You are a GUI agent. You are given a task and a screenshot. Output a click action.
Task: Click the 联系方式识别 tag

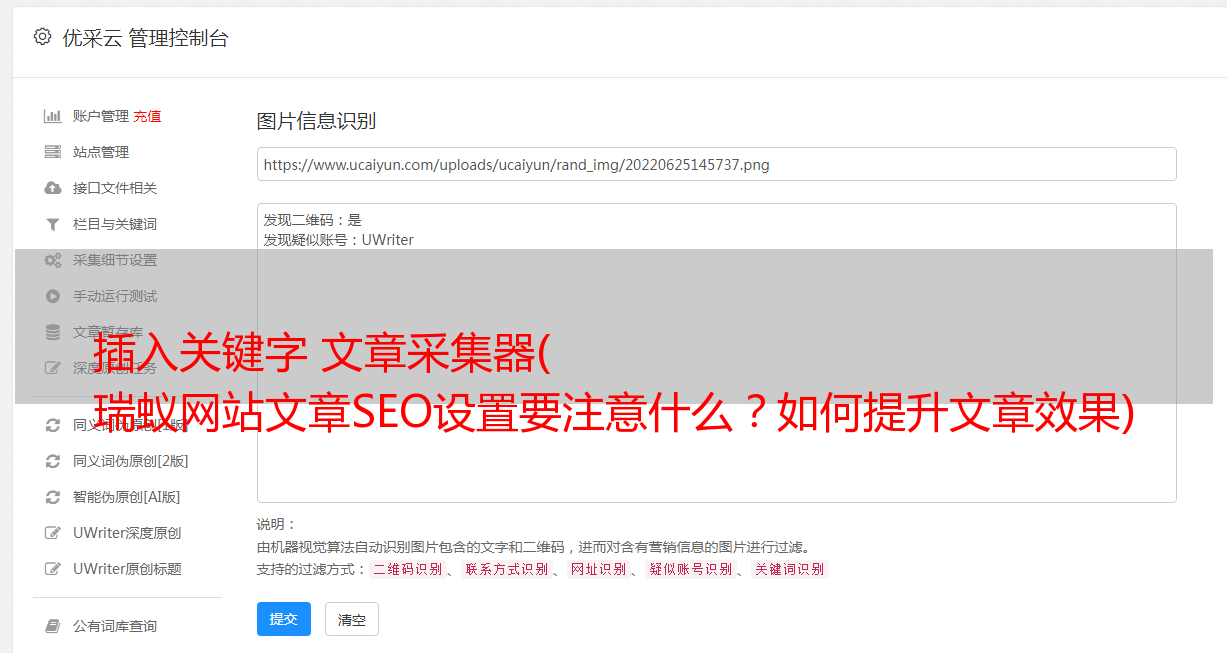tap(506, 569)
